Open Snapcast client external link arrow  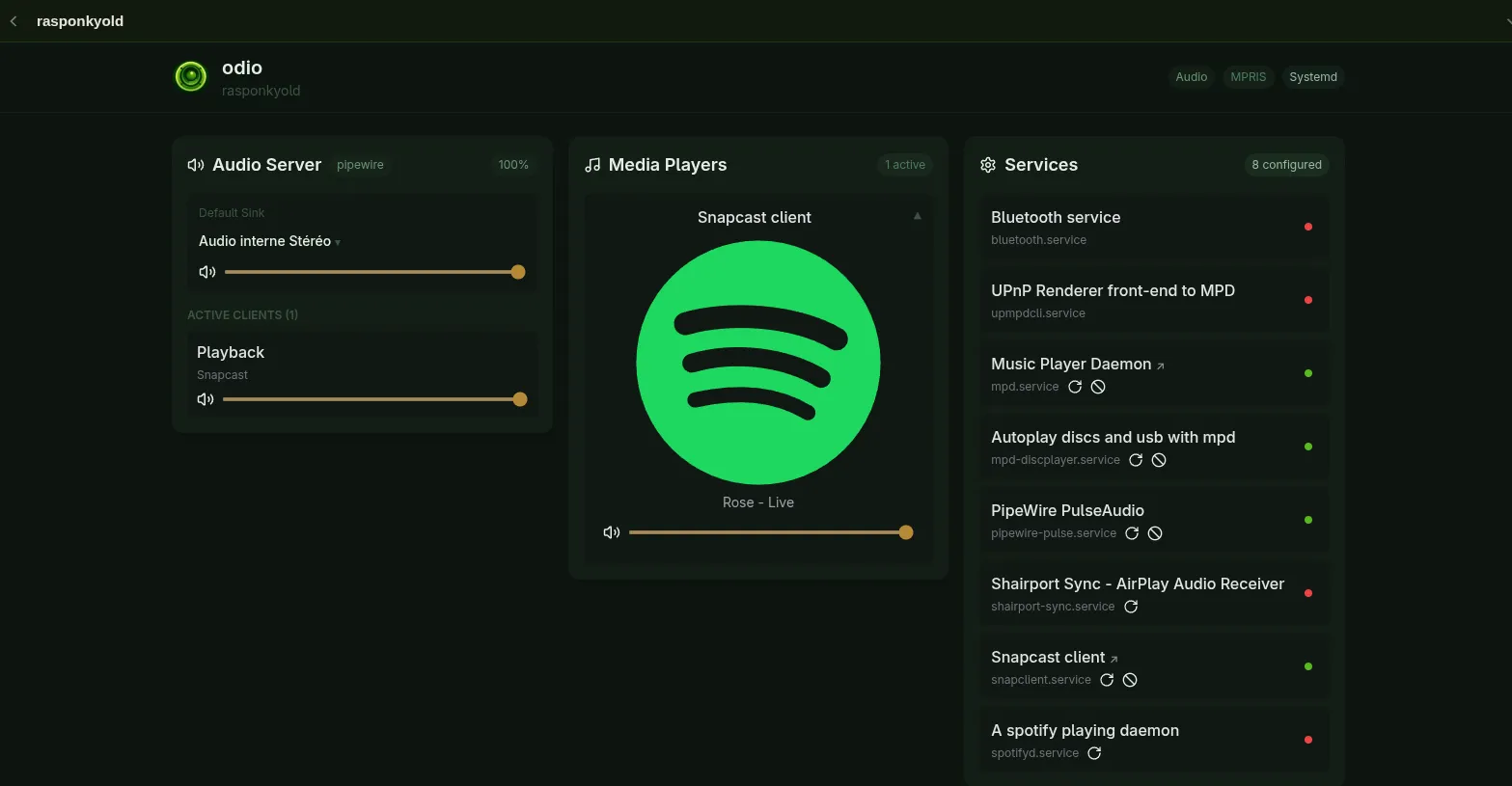(x=1114, y=659)
